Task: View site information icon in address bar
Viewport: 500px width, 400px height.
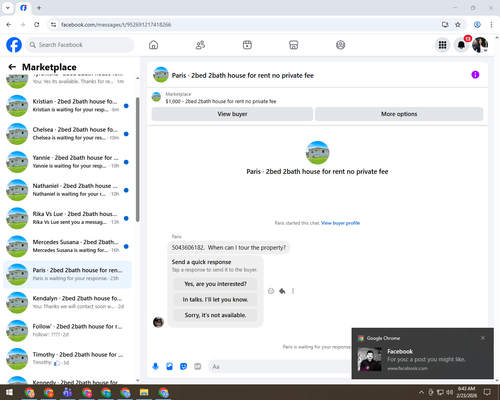Action: click(53, 25)
